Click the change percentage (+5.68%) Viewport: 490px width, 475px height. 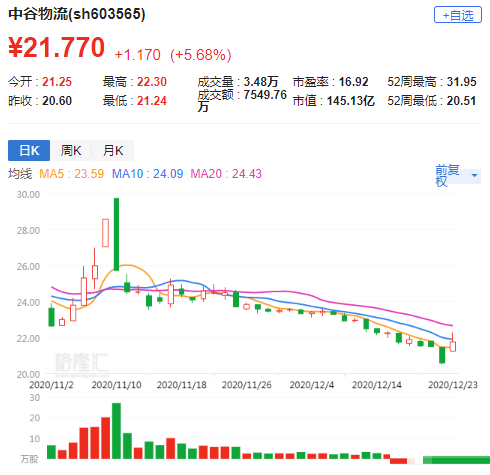201,55
